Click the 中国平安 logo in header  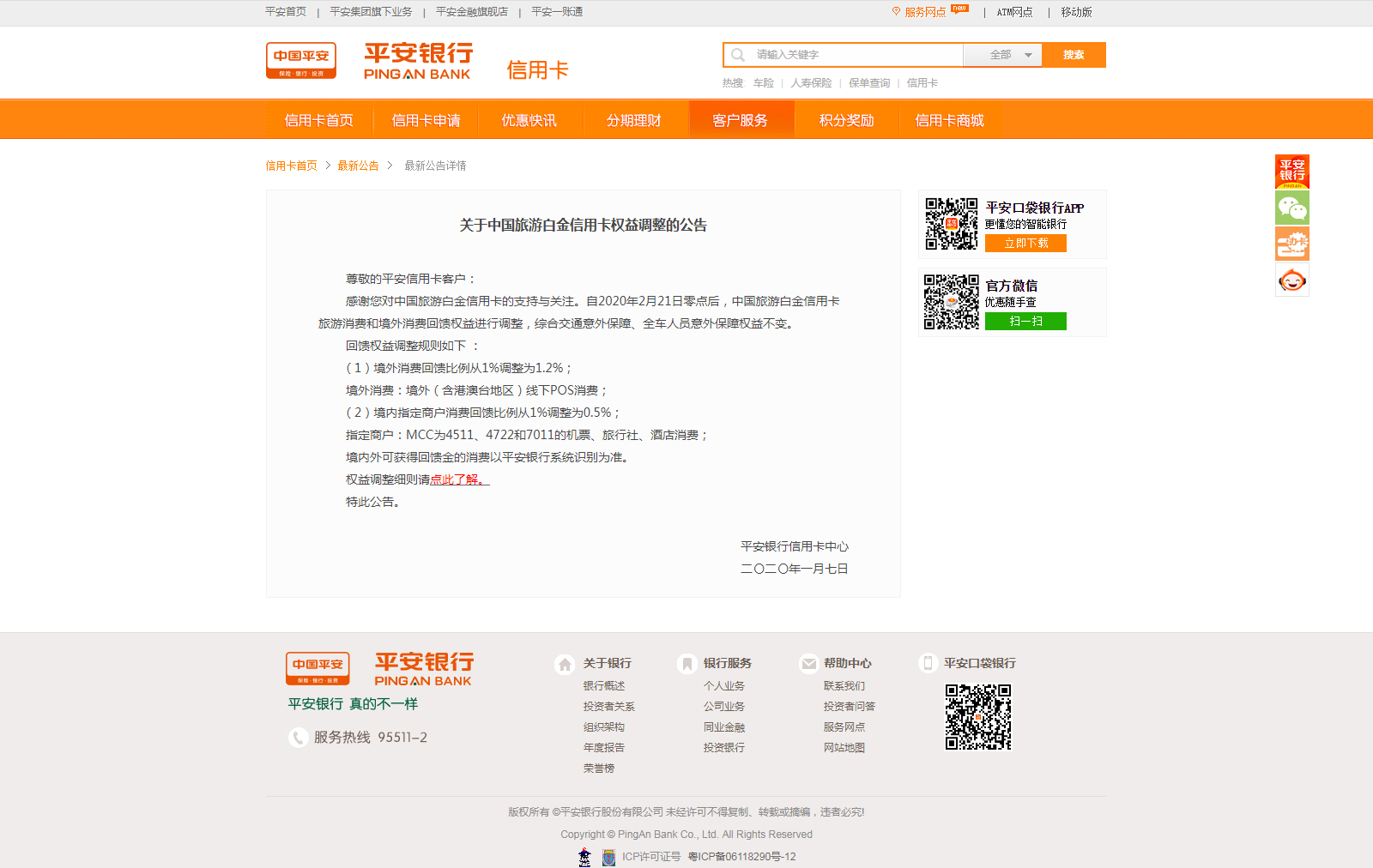click(x=300, y=60)
